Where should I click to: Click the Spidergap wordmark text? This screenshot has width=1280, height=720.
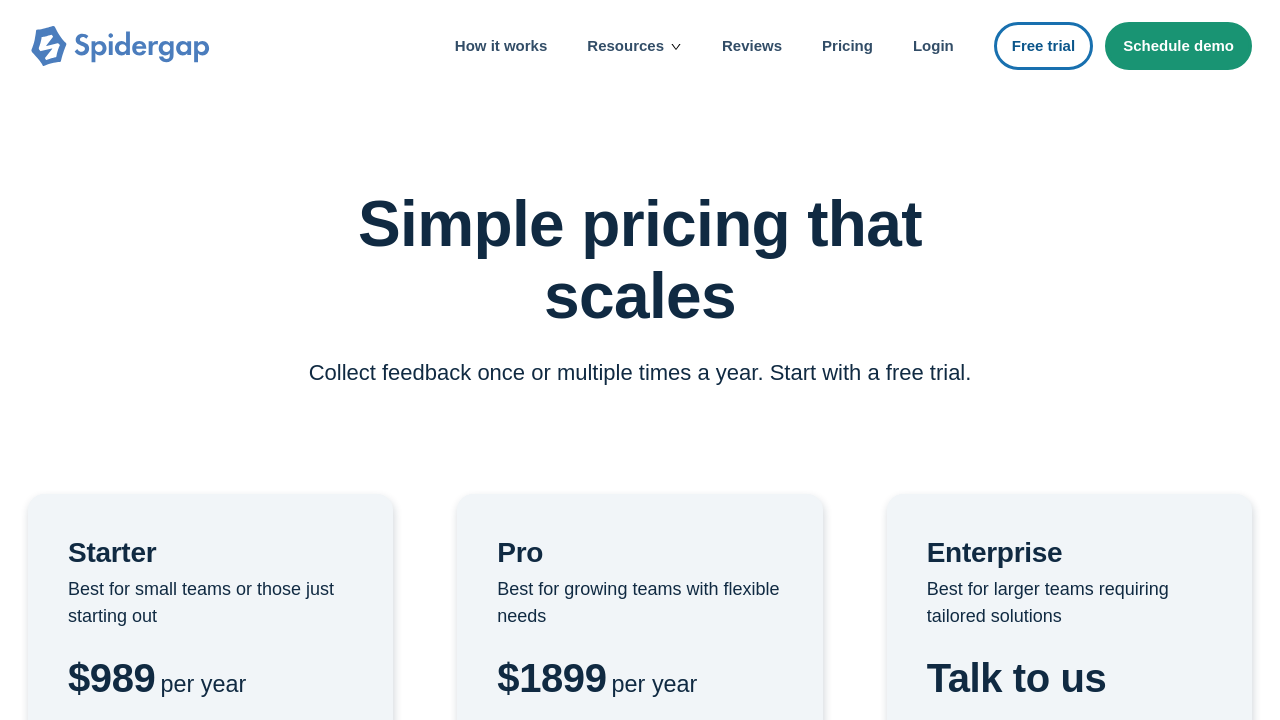142,46
